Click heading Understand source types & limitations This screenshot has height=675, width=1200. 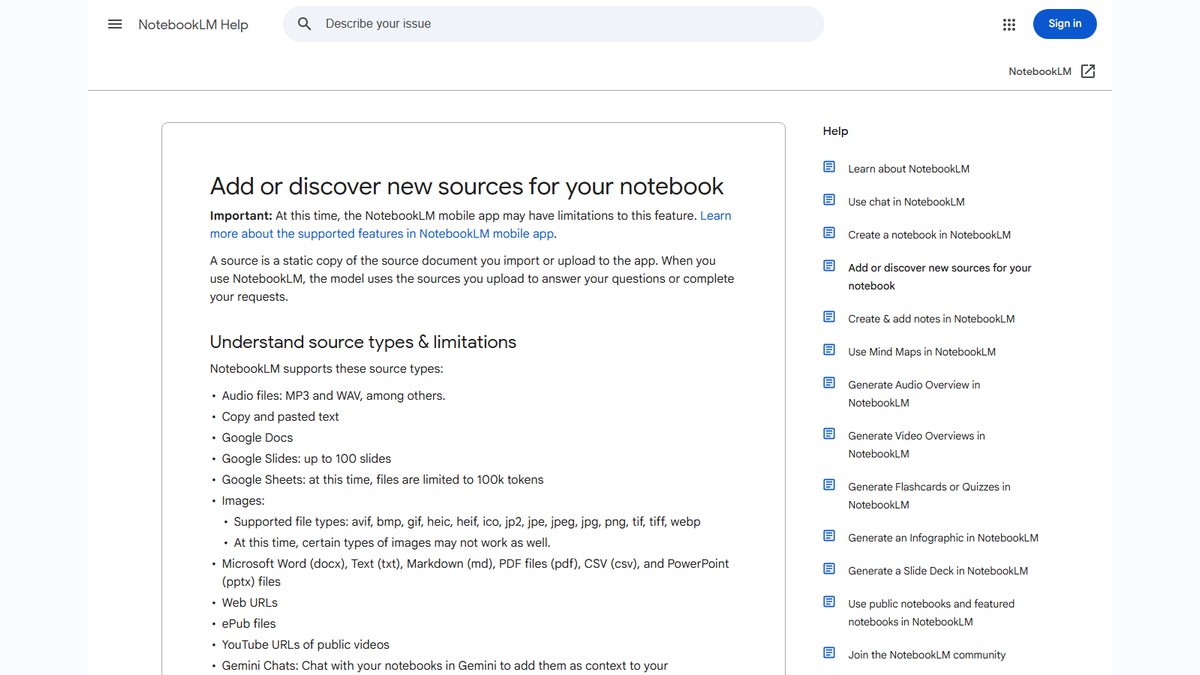[x=363, y=342]
